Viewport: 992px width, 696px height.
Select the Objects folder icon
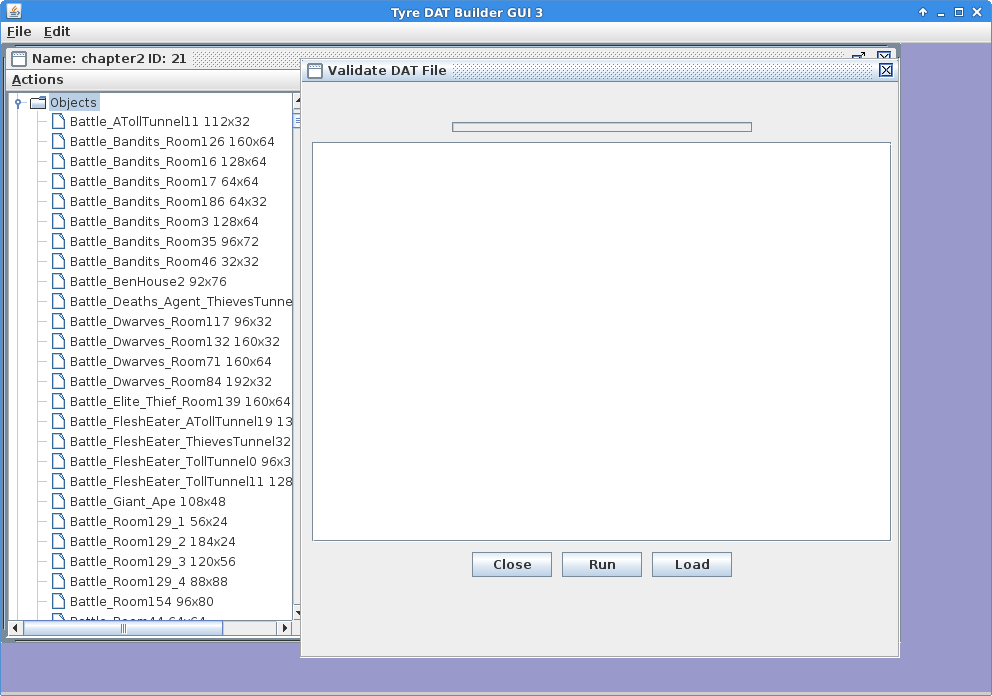coord(39,103)
